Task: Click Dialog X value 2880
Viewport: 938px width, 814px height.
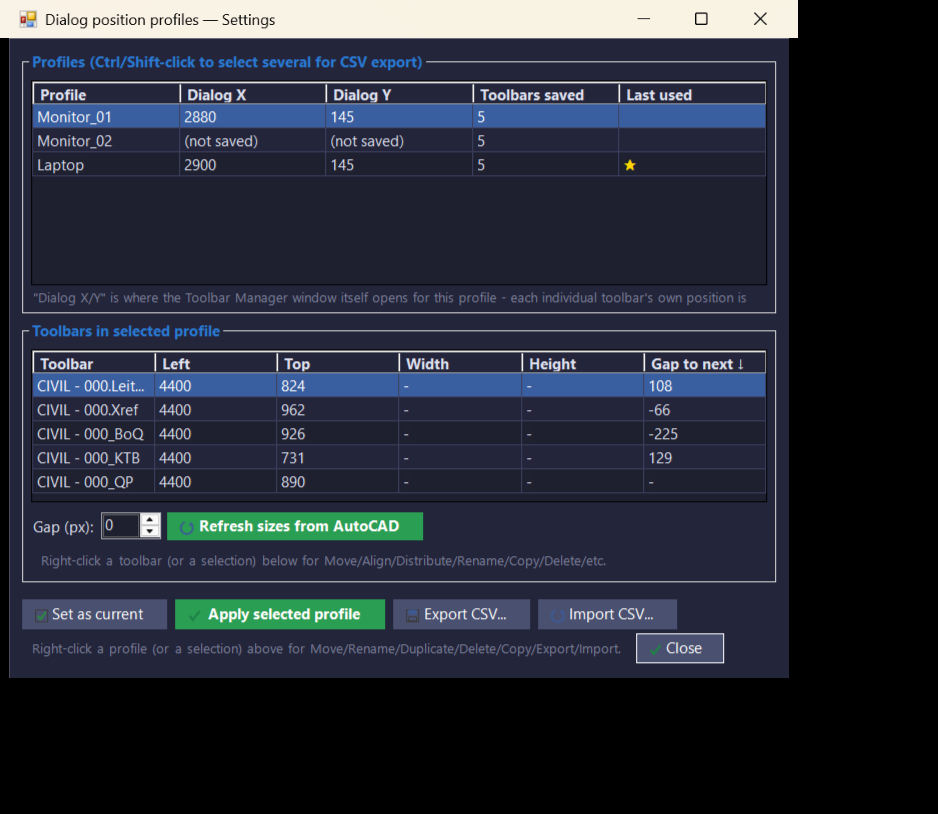Action: [x=200, y=117]
